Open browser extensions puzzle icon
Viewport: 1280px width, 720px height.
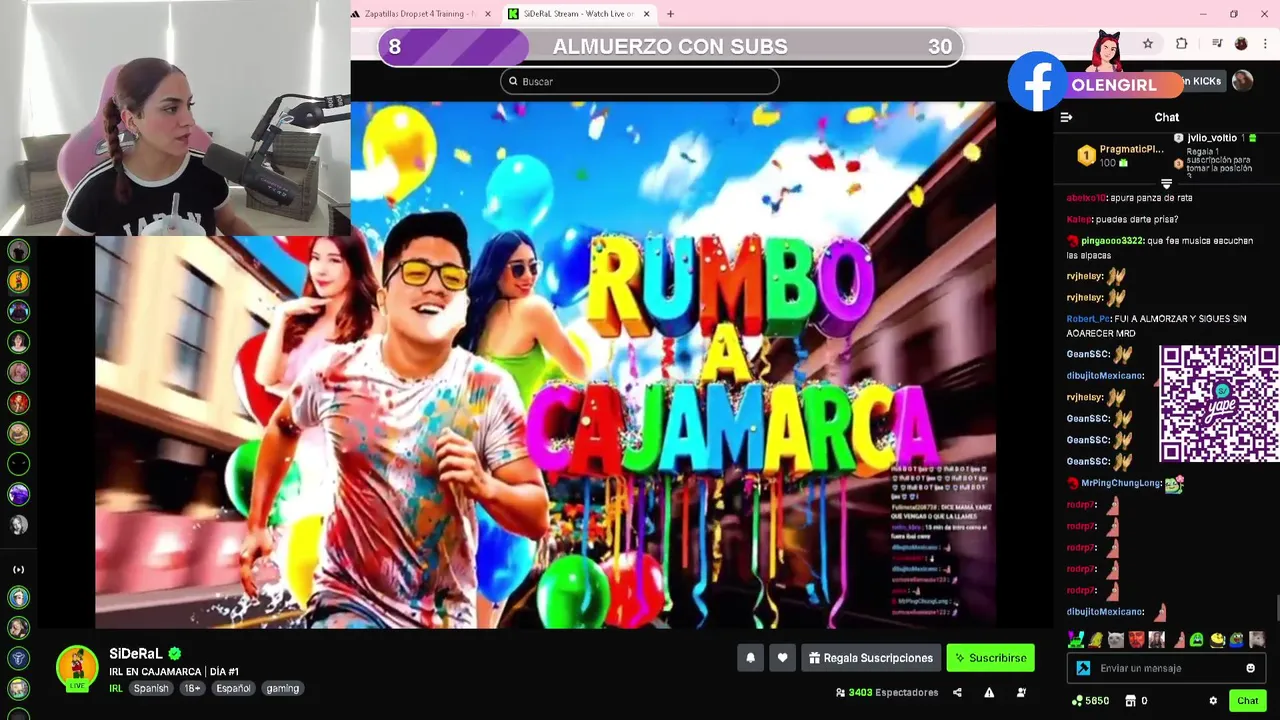[x=1182, y=43]
